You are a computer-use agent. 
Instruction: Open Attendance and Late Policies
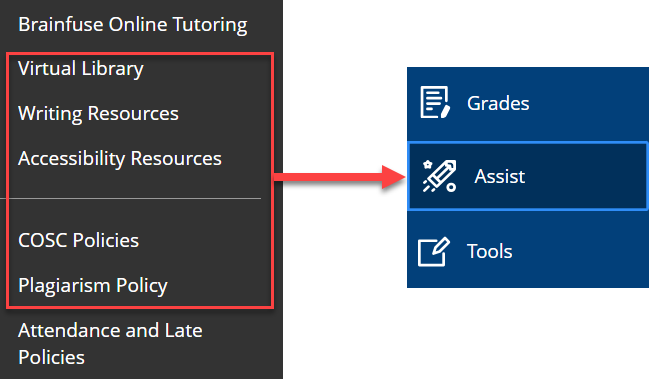pyautogui.click(x=111, y=344)
